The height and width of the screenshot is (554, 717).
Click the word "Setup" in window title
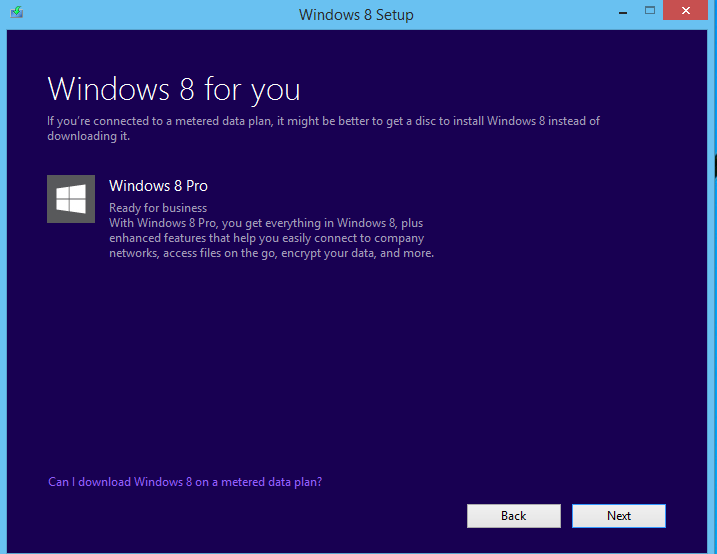point(393,14)
